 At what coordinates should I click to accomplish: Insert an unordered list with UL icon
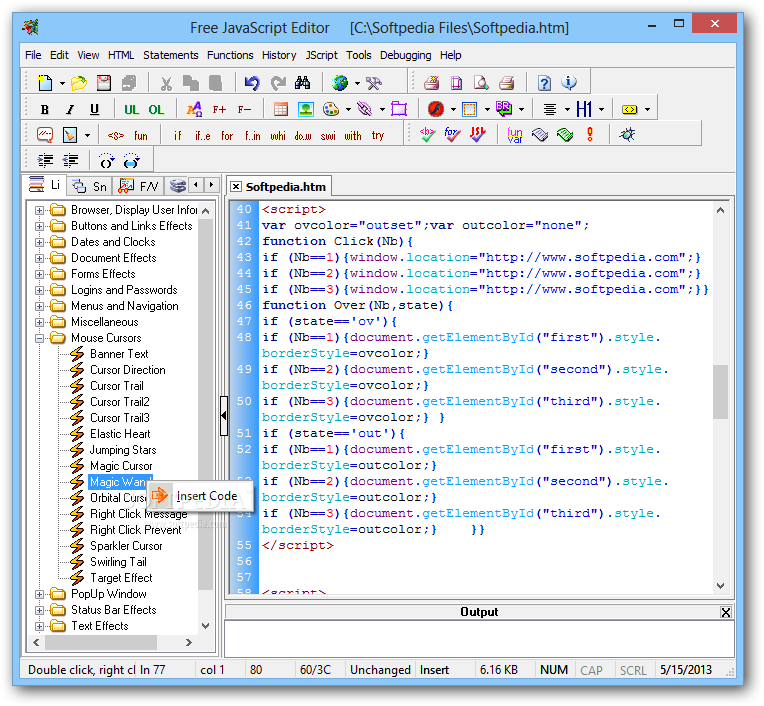click(x=131, y=109)
